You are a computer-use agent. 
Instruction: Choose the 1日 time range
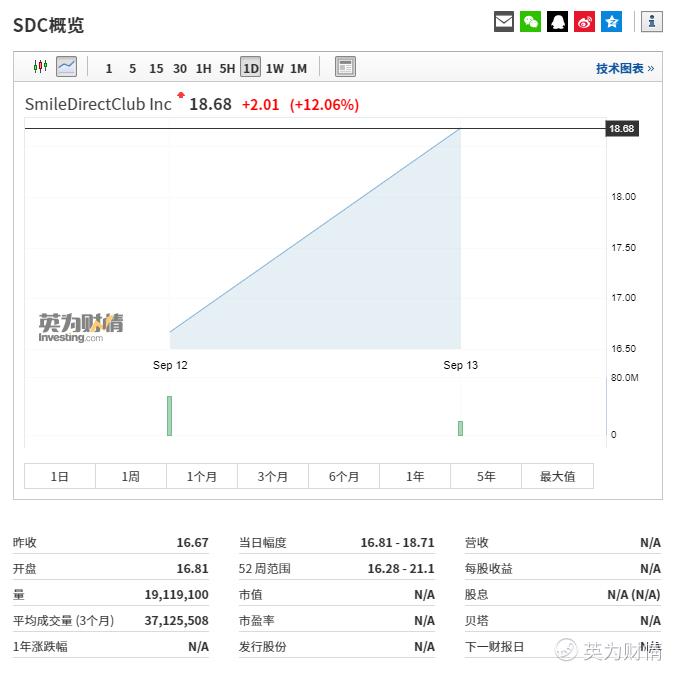(x=60, y=476)
